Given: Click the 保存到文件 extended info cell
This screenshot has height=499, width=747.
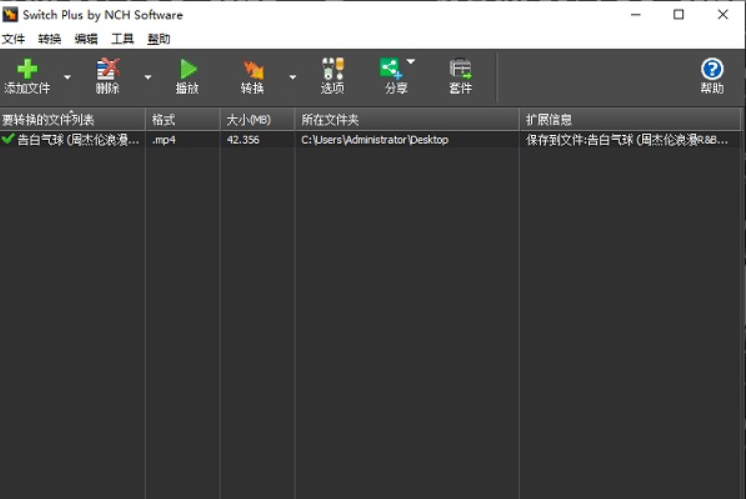Looking at the screenshot, I should coord(626,140).
